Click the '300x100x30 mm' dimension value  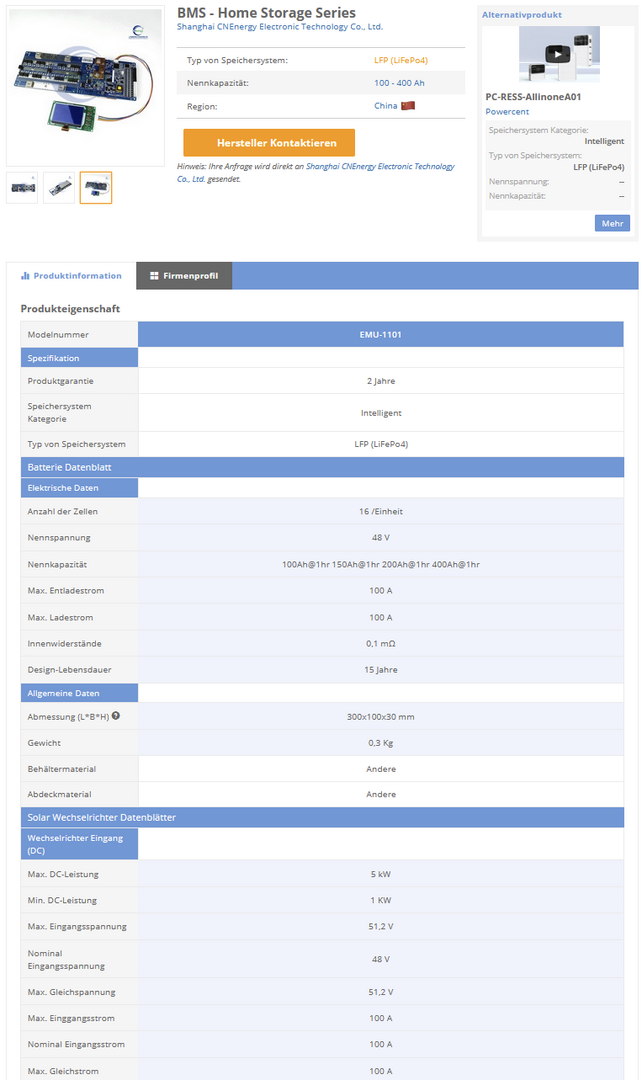381,716
